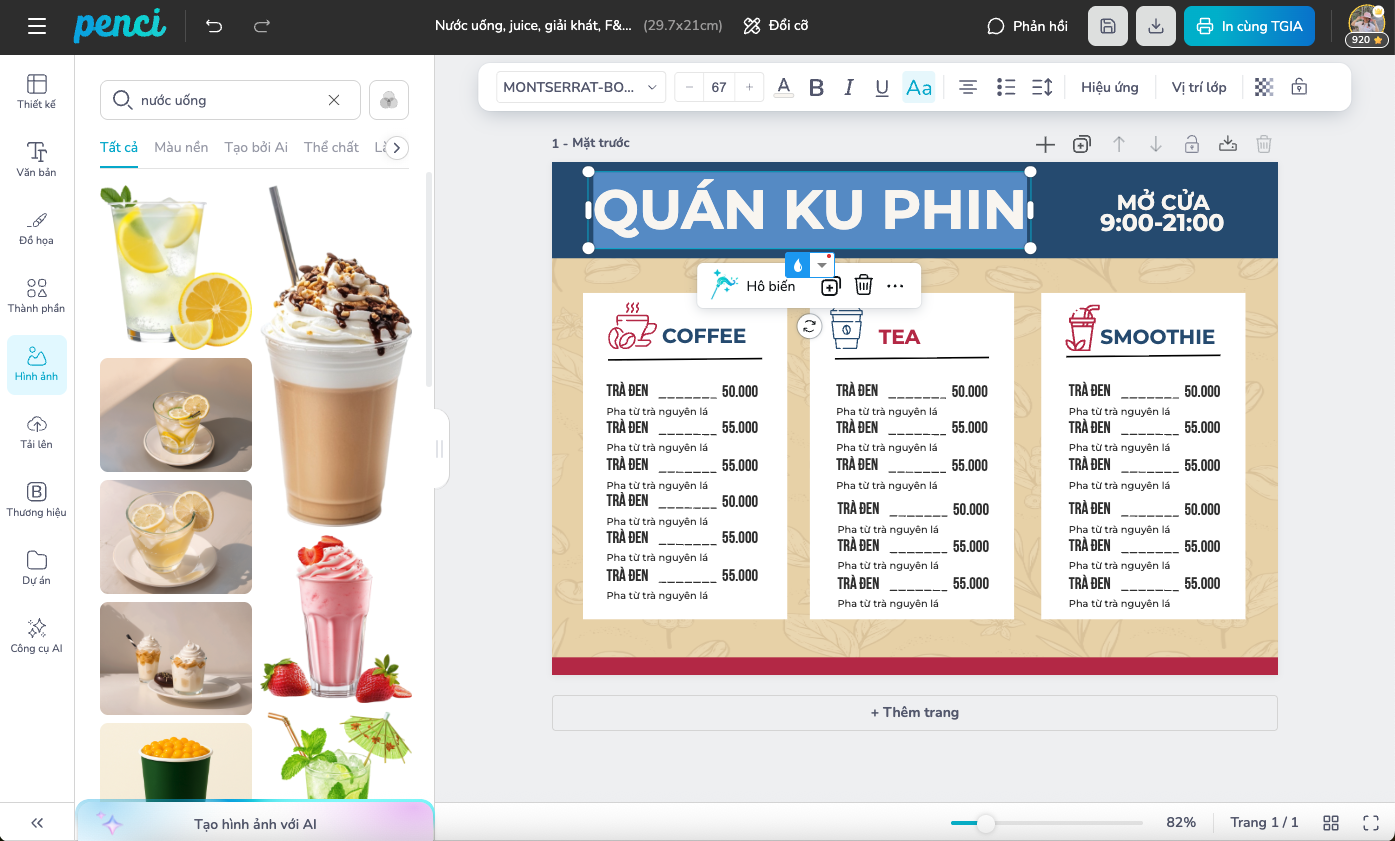Click the Thêm trang button
The height and width of the screenshot is (841, 1395).
(914, 712)
